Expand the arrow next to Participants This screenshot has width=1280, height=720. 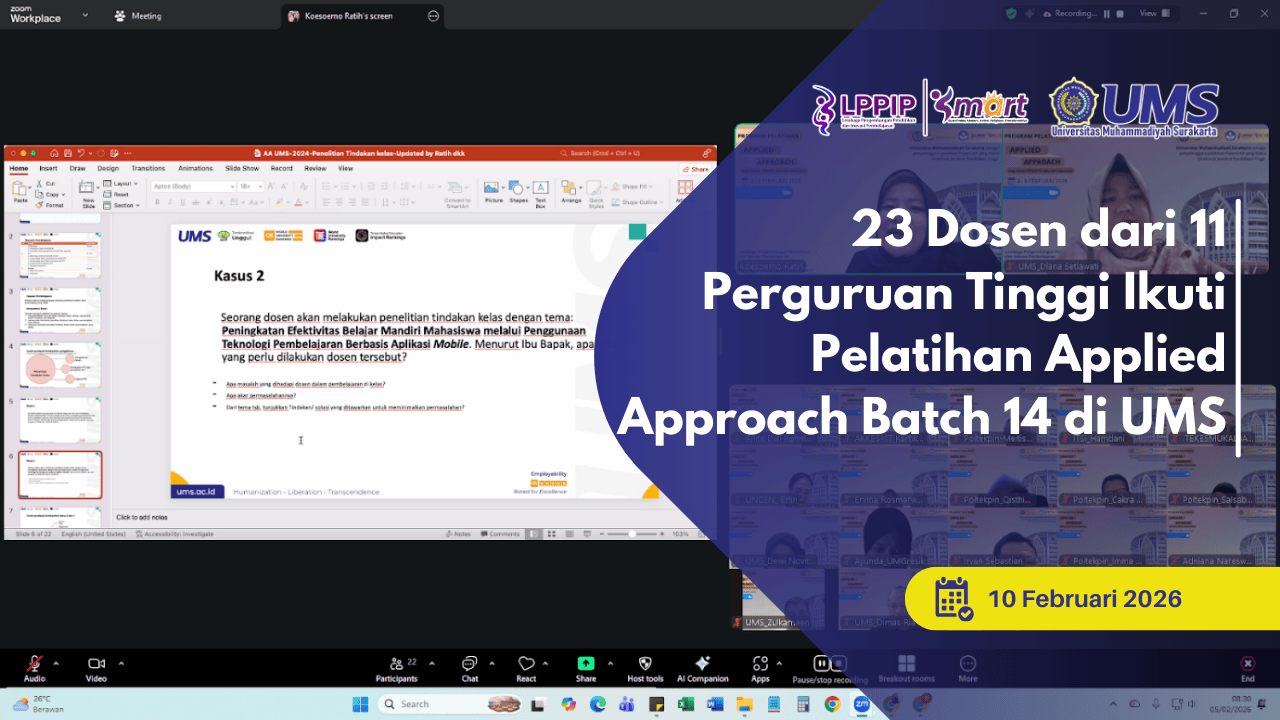click(x=432, y=662)
